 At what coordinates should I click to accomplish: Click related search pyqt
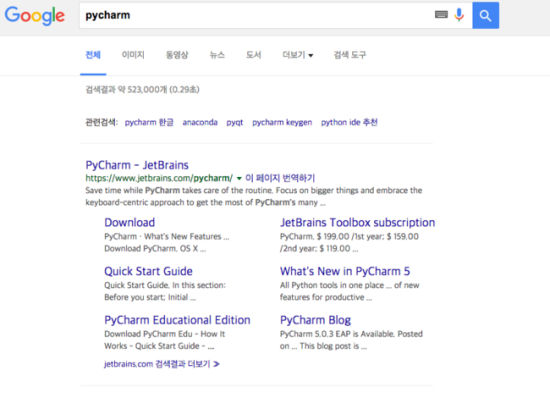235,123
